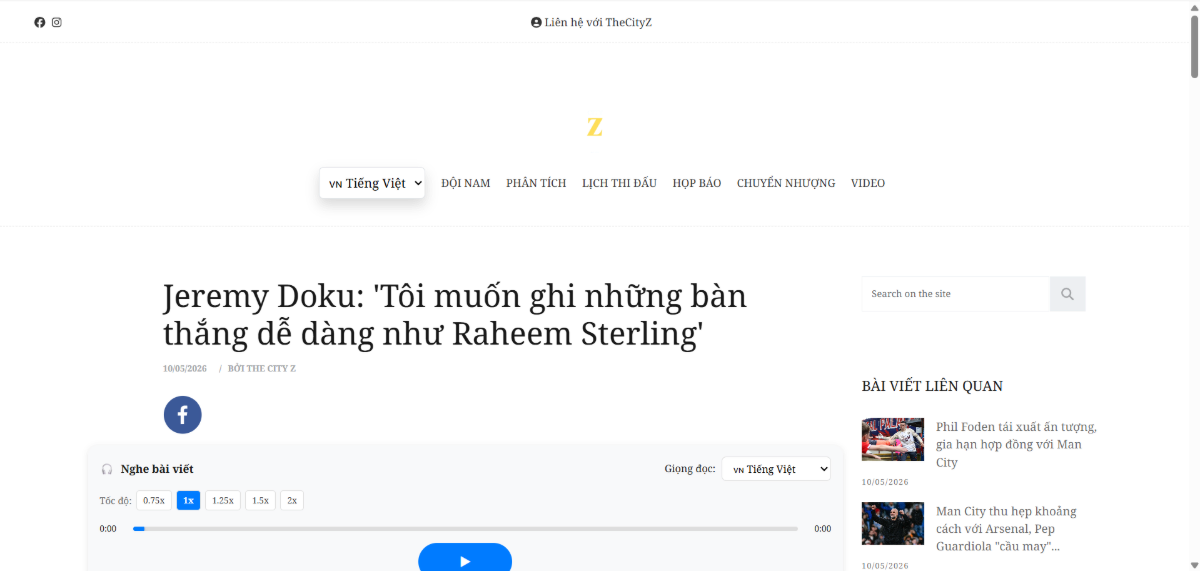Image resolution: width=1200 pixels, height=571 pixels.
Task: Open the Pep Guardiola article thumbnail
Action: (x=893, y=523)
